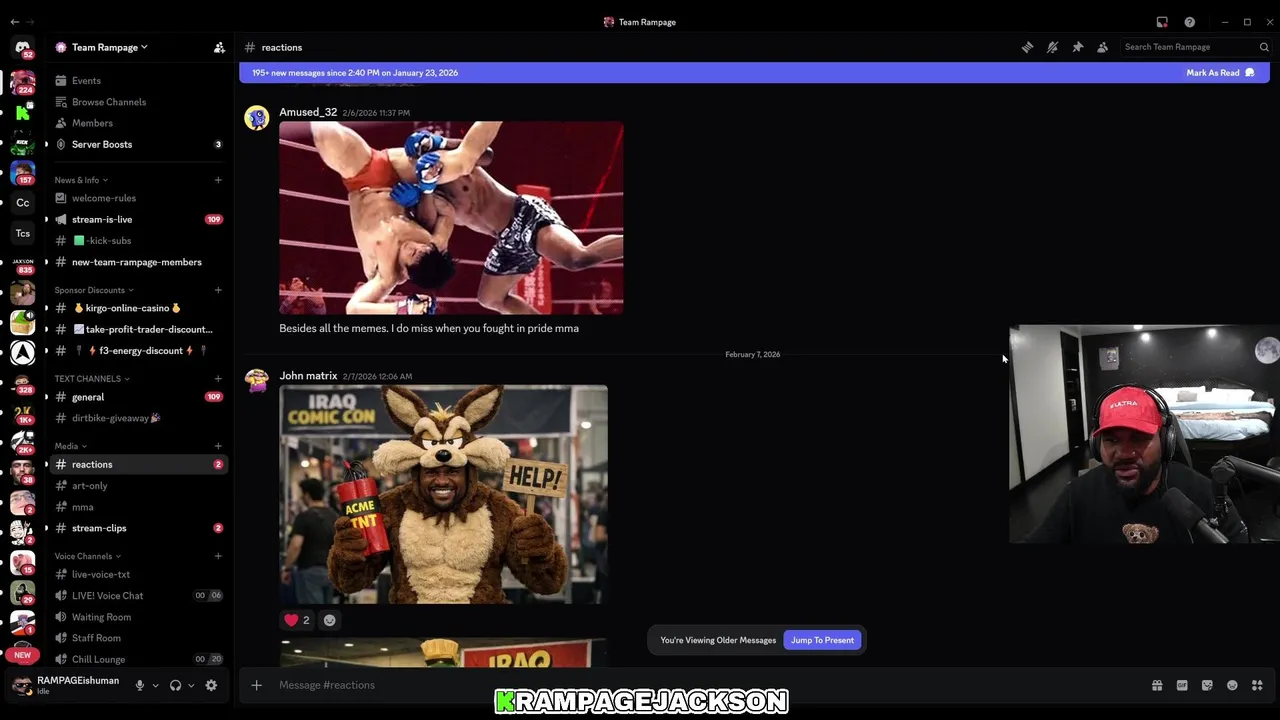The image size is (1280, 720).
Task: Collapse the Sponsor Discounts category
Action: (x=94, y=290)
